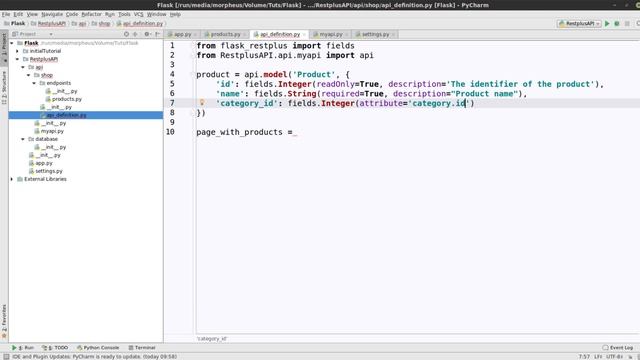Expand External Libraries node

(12, 179)
